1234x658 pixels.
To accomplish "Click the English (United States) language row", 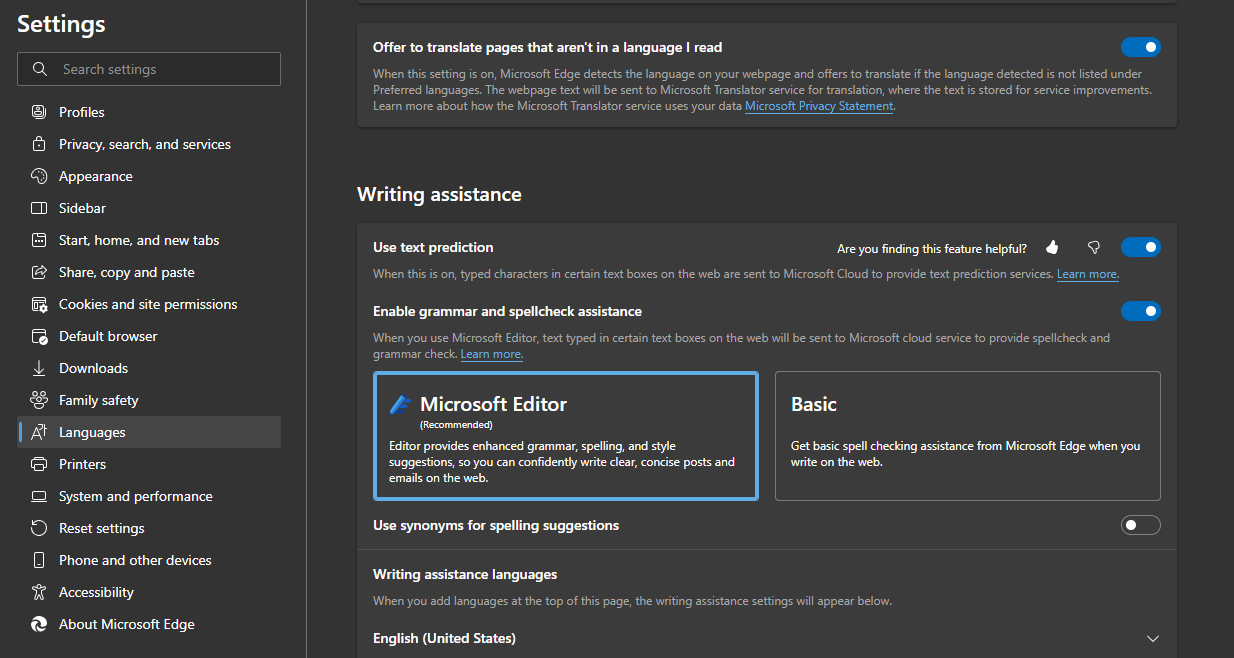I will tap(767, 638).
